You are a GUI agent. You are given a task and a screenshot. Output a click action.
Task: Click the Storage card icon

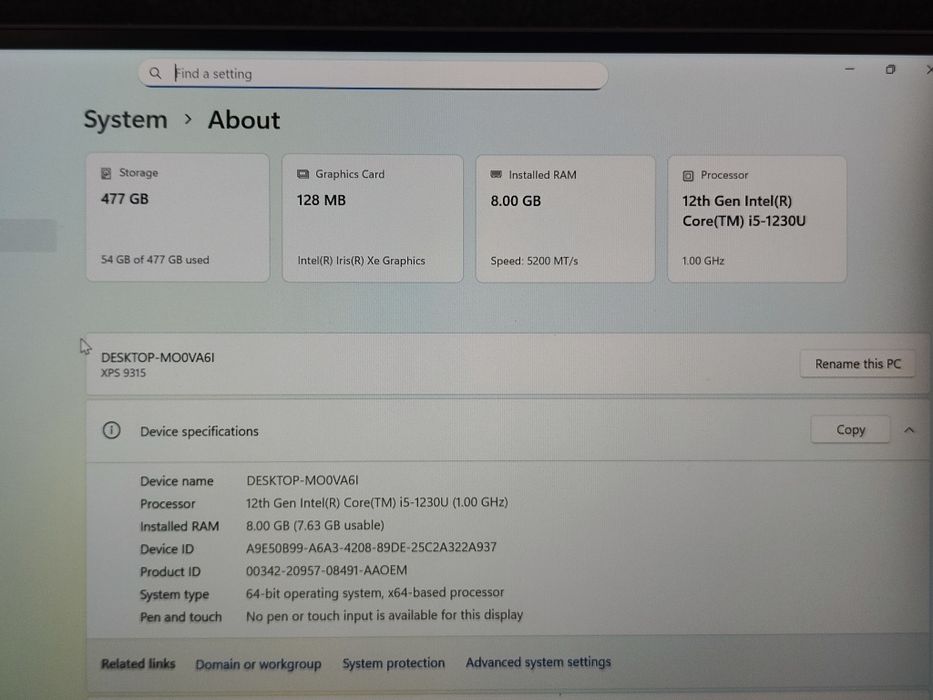[106, 173]
